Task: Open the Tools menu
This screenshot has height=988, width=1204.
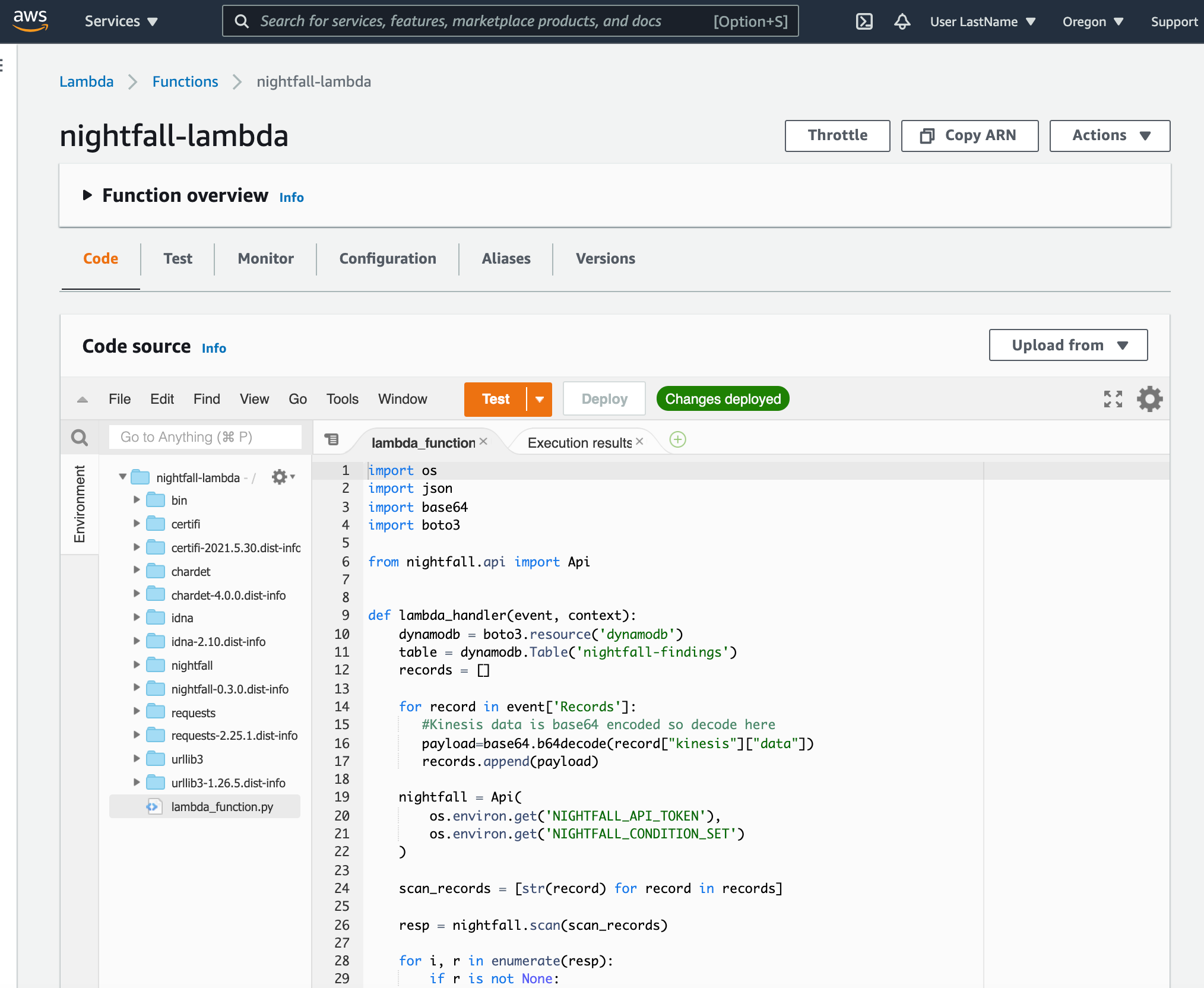Action: [x=342, y=399]
